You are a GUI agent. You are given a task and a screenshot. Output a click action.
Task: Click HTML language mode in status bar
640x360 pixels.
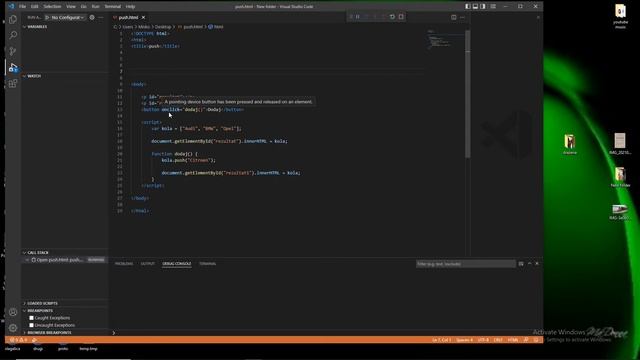[513, 340]
